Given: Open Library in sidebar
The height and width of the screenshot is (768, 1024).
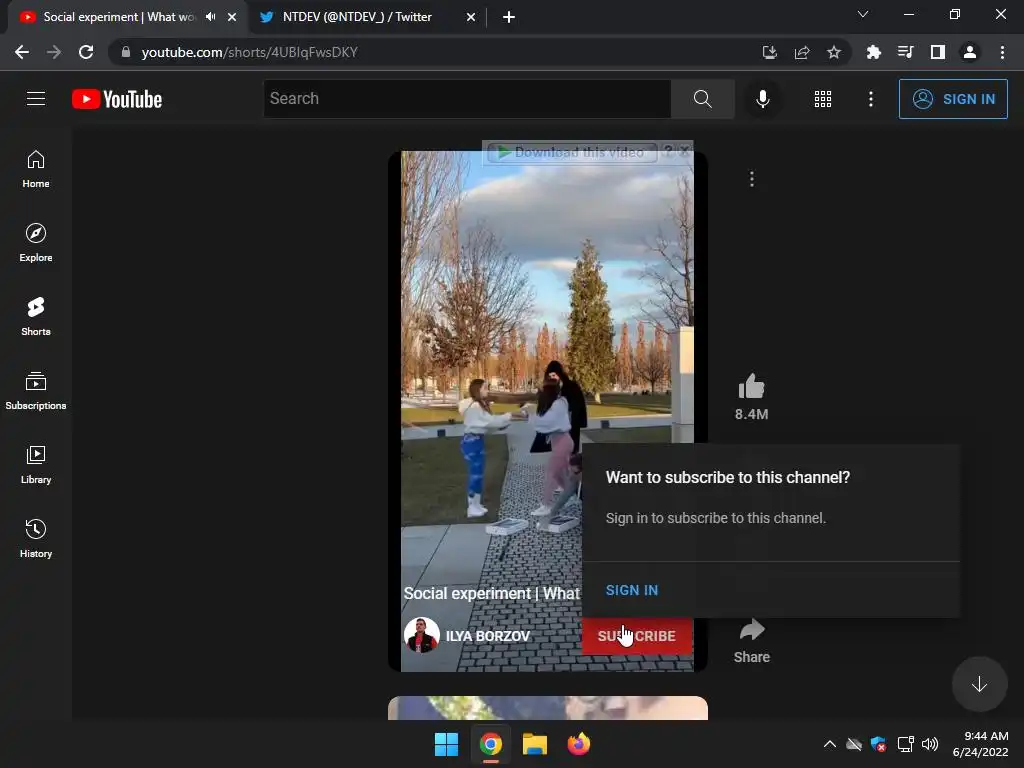Looking at the screenshot, I should click(36, 464).
